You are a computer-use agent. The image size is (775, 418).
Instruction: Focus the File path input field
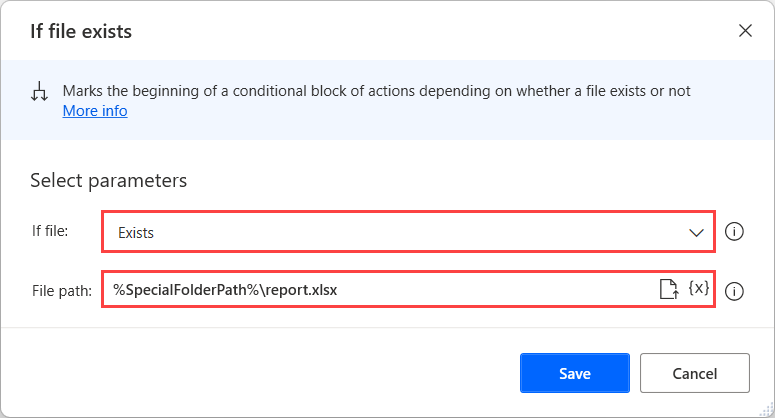[x=408, y=289]
